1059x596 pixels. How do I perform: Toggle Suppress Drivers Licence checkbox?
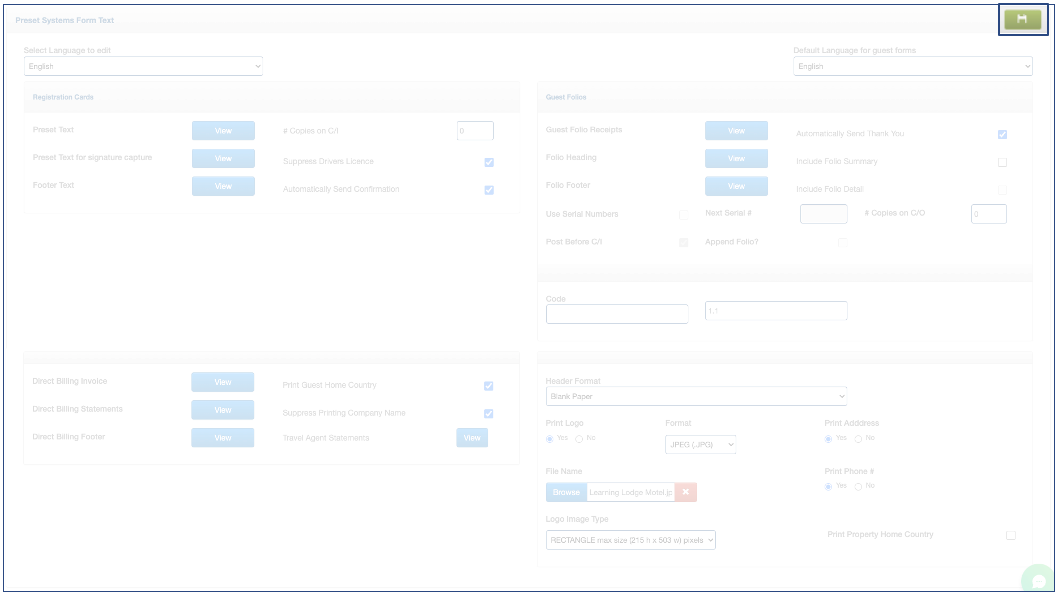click(489, 162)
